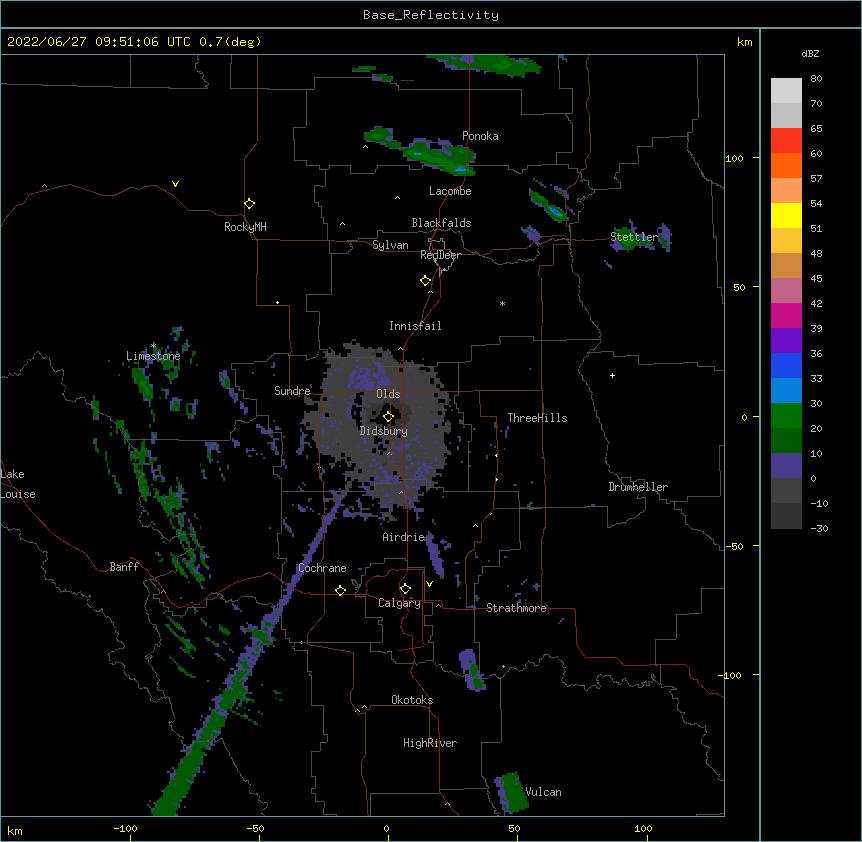Click the yellow diamond marker near RockyMH
The height and width of the screenshot is (842, 862).
click(x=250, y=204)
